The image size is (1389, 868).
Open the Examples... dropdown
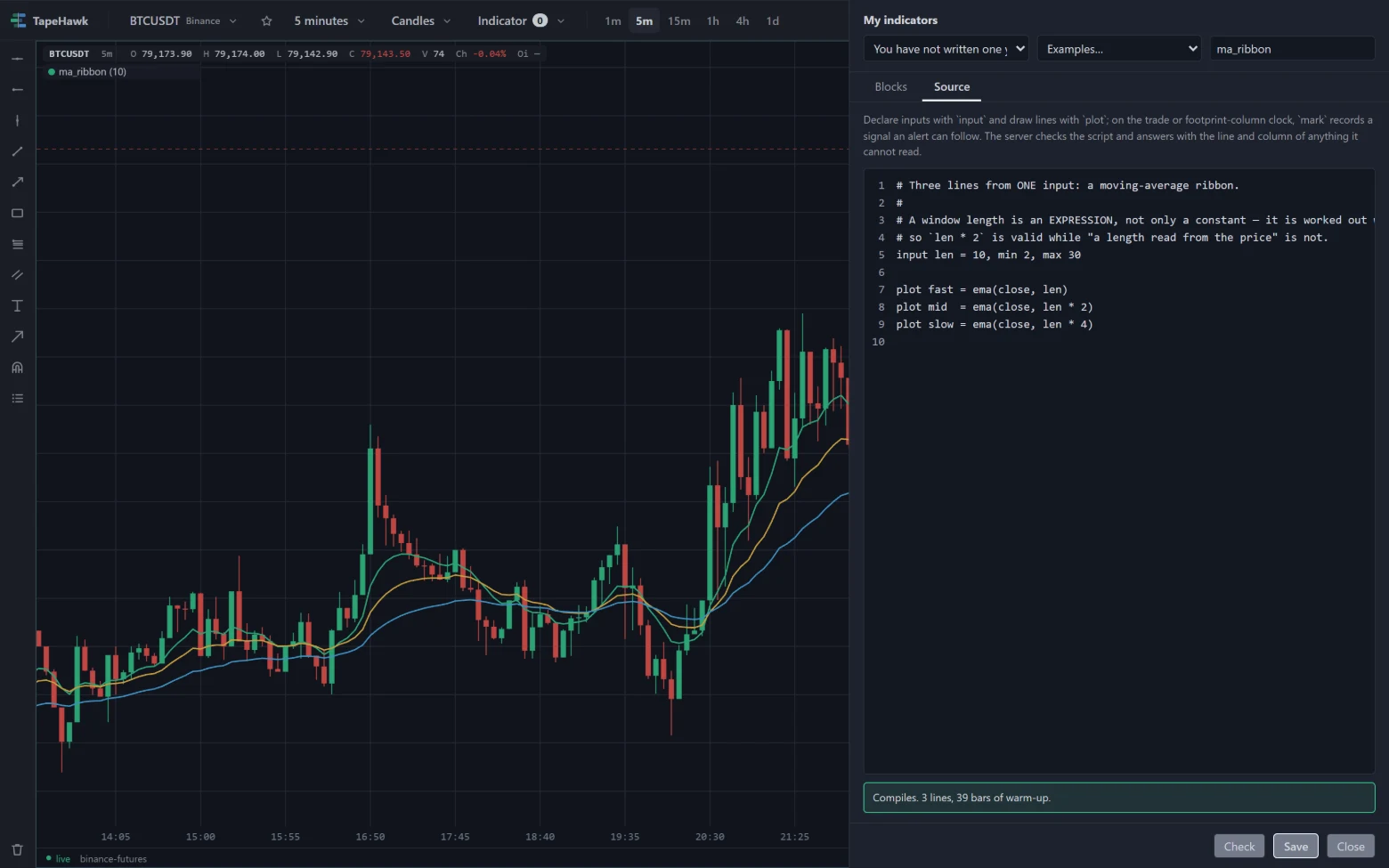point(1119,49)
